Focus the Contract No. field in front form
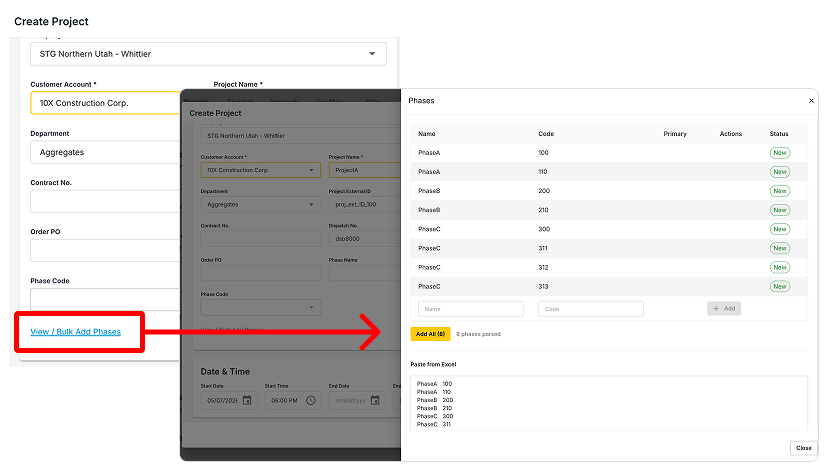This screenshot has height=468, width=827. 105,202
